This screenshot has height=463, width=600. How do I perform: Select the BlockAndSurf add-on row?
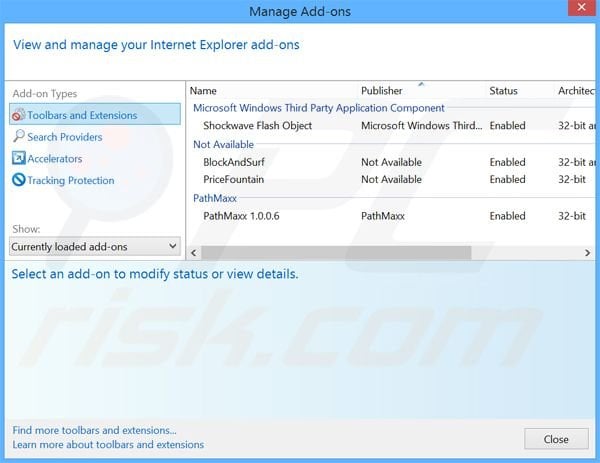(392, 162)
